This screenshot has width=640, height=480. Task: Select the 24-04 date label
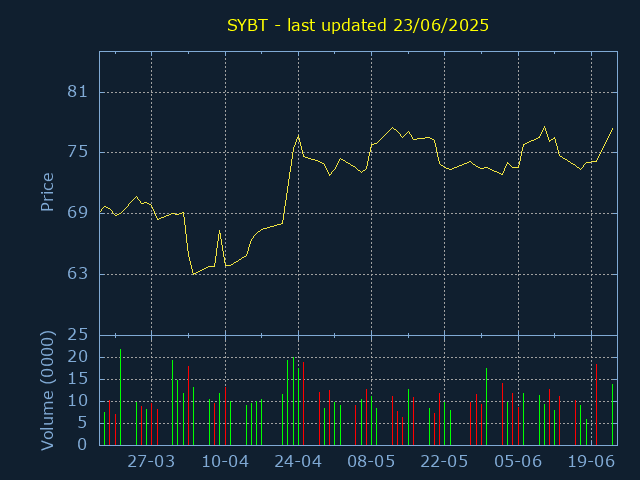298,462
